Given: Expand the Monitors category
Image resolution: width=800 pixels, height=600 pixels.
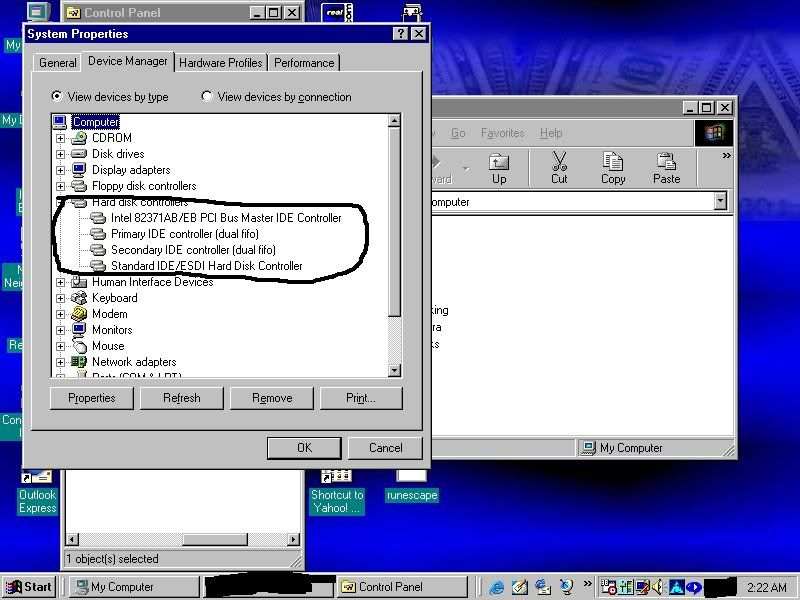Looking at the screenshot, I should coord(60,330).
